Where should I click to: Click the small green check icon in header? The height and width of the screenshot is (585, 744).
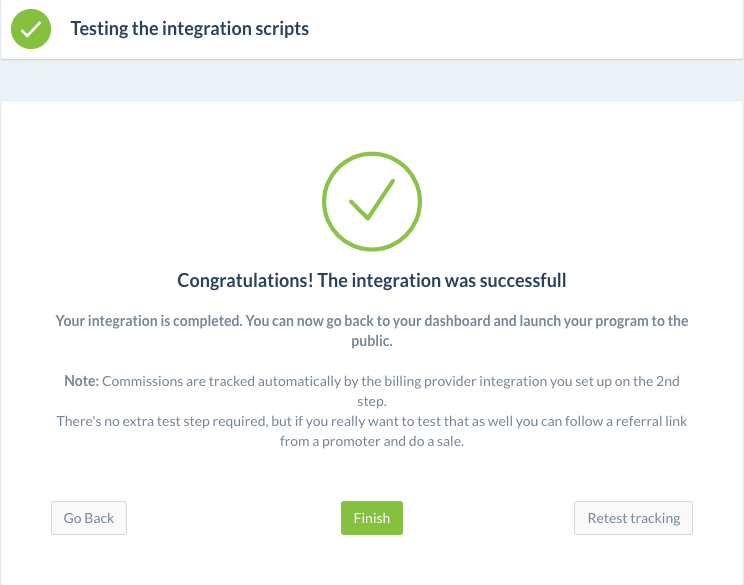[x=31, y=29]
